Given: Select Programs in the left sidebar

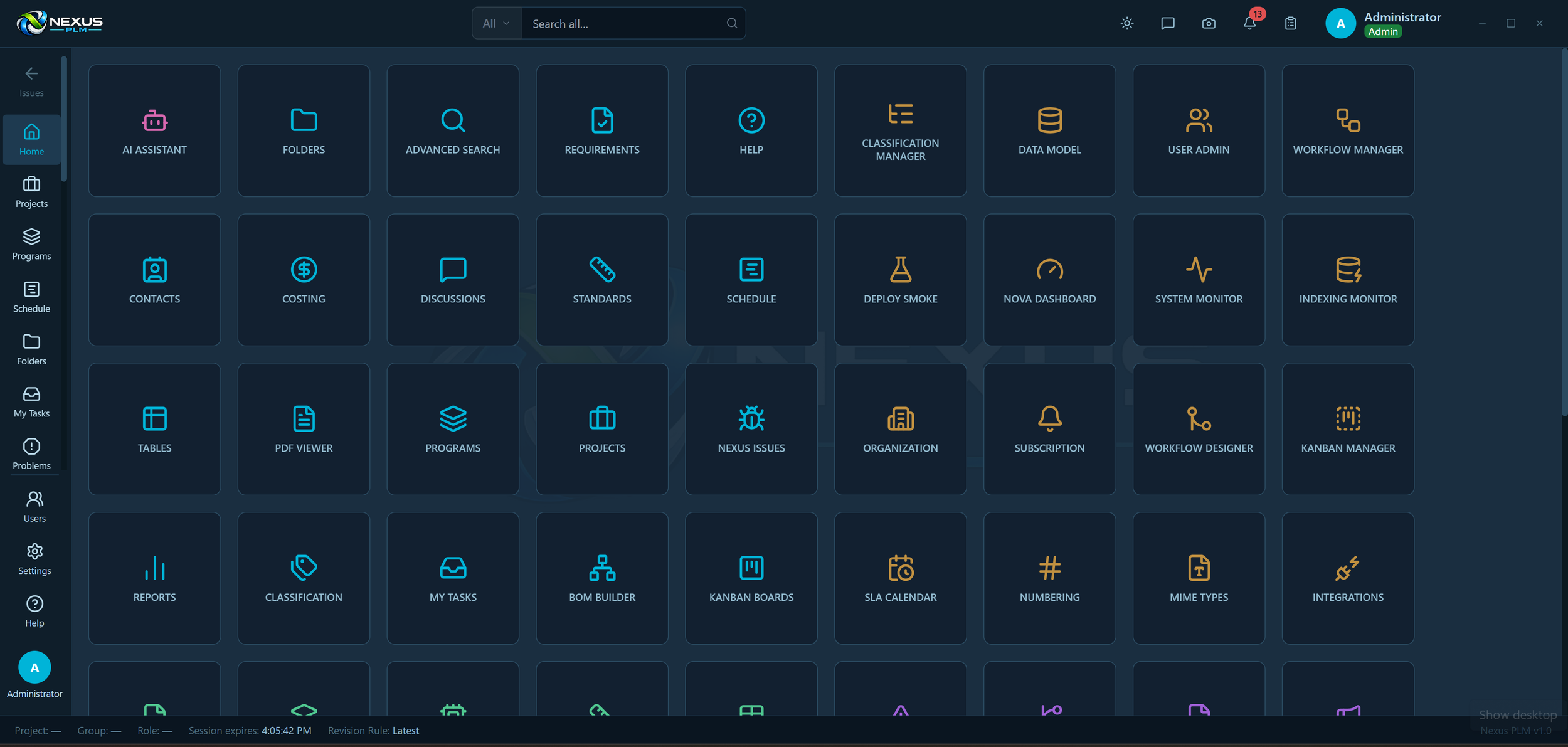Looking at the screenshot, I should 31,245.
